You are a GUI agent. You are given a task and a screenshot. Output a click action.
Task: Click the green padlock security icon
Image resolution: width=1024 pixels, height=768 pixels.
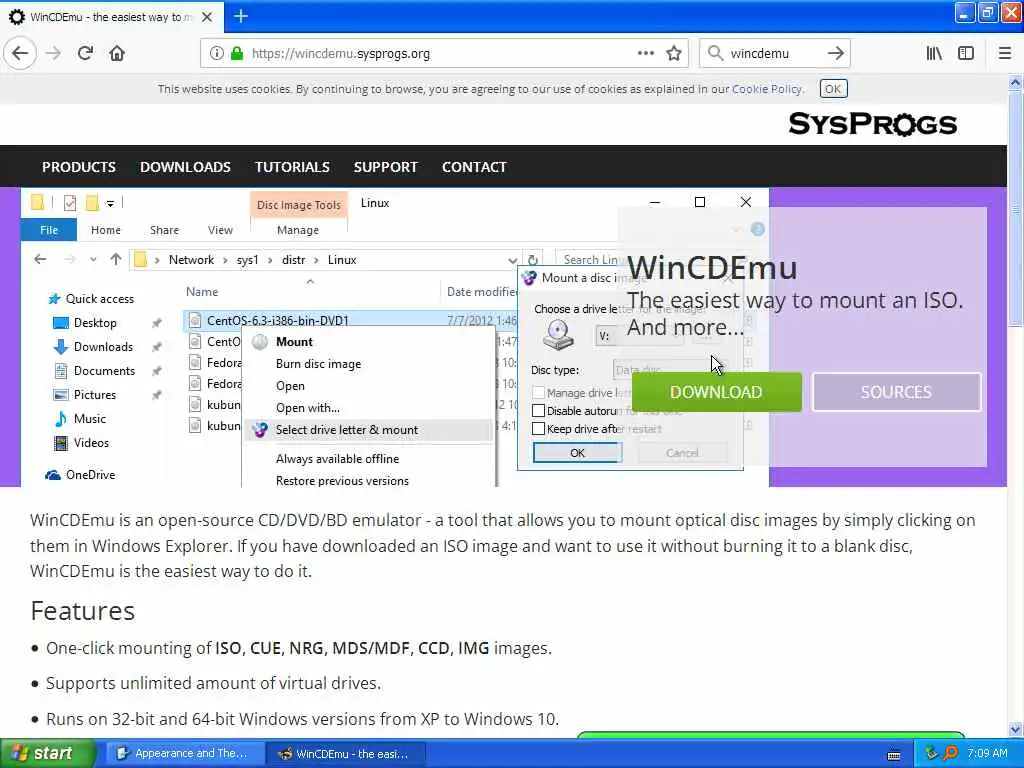236,54
